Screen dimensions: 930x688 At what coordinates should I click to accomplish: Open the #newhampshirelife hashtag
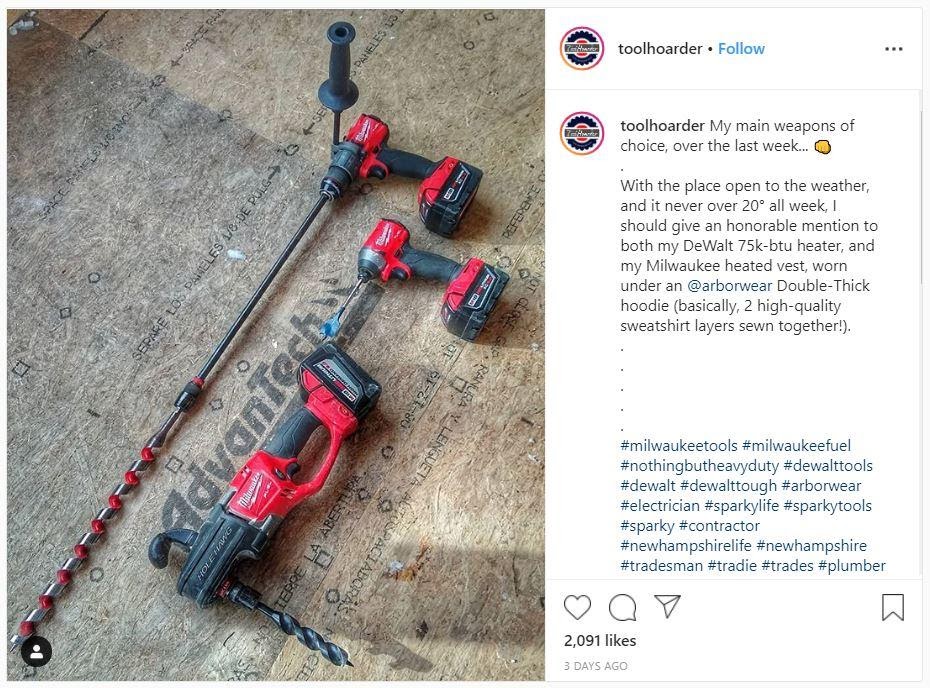pos(686,546)
